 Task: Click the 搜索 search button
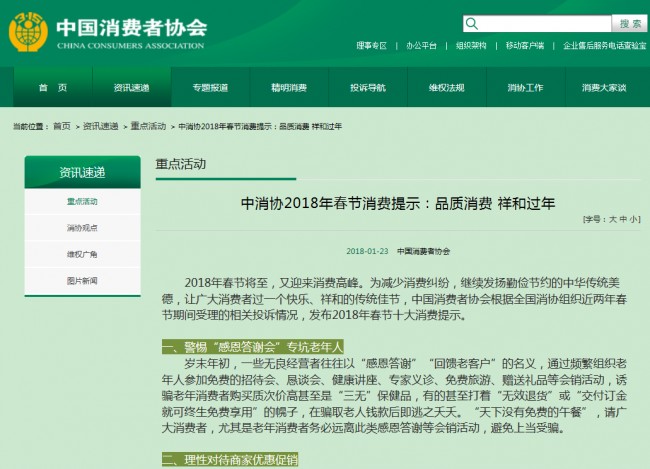point(629,24)
